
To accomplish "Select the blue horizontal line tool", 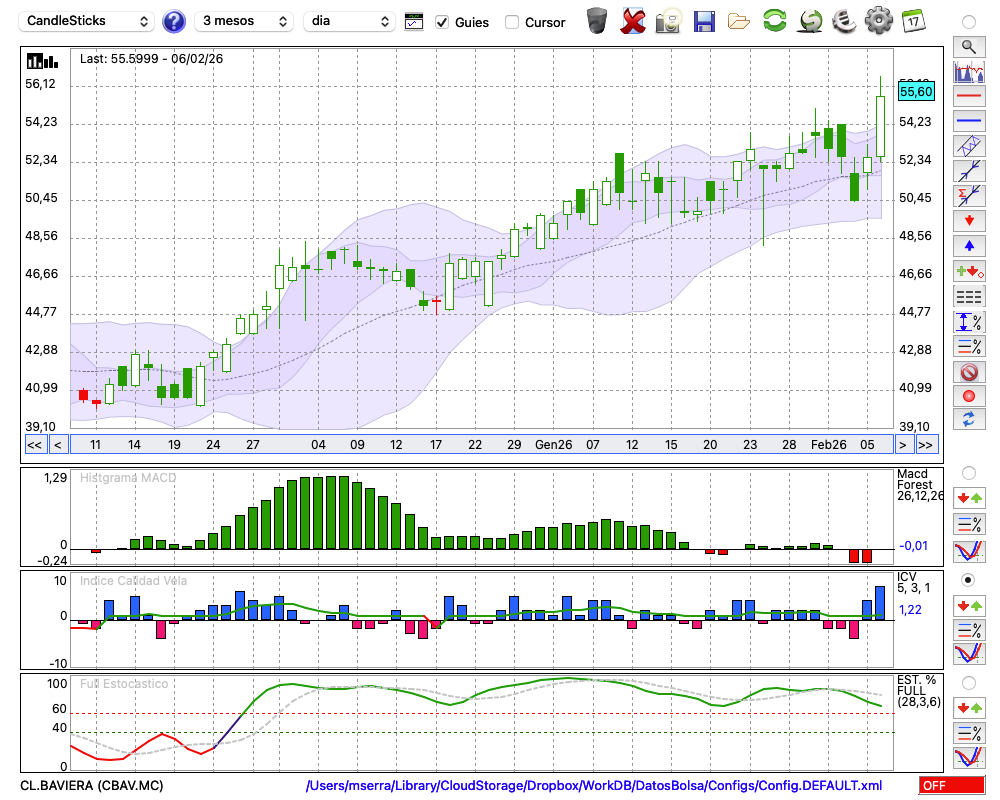I will [x=968, y=121].
